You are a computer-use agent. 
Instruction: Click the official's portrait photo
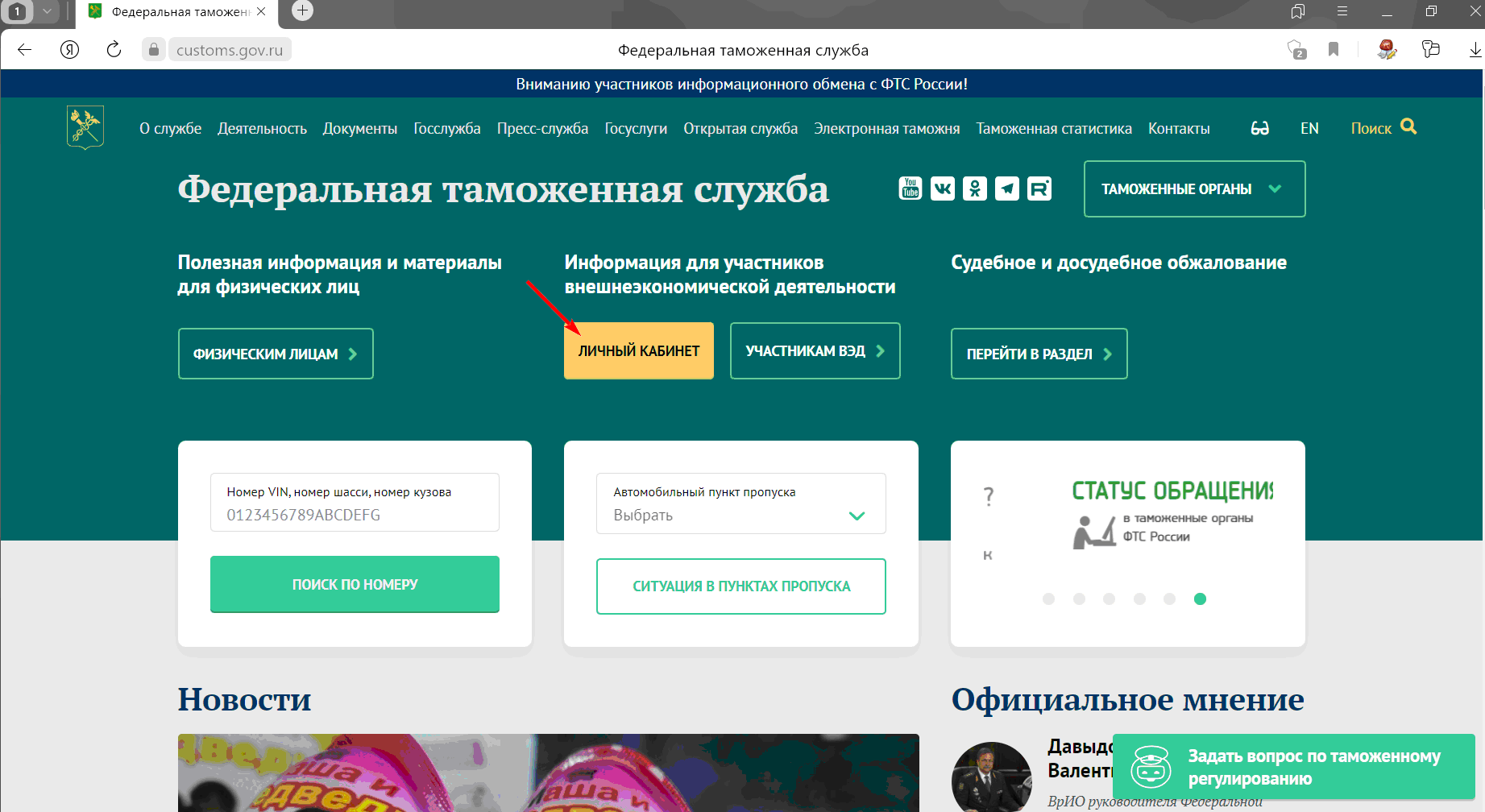(991, 777)
